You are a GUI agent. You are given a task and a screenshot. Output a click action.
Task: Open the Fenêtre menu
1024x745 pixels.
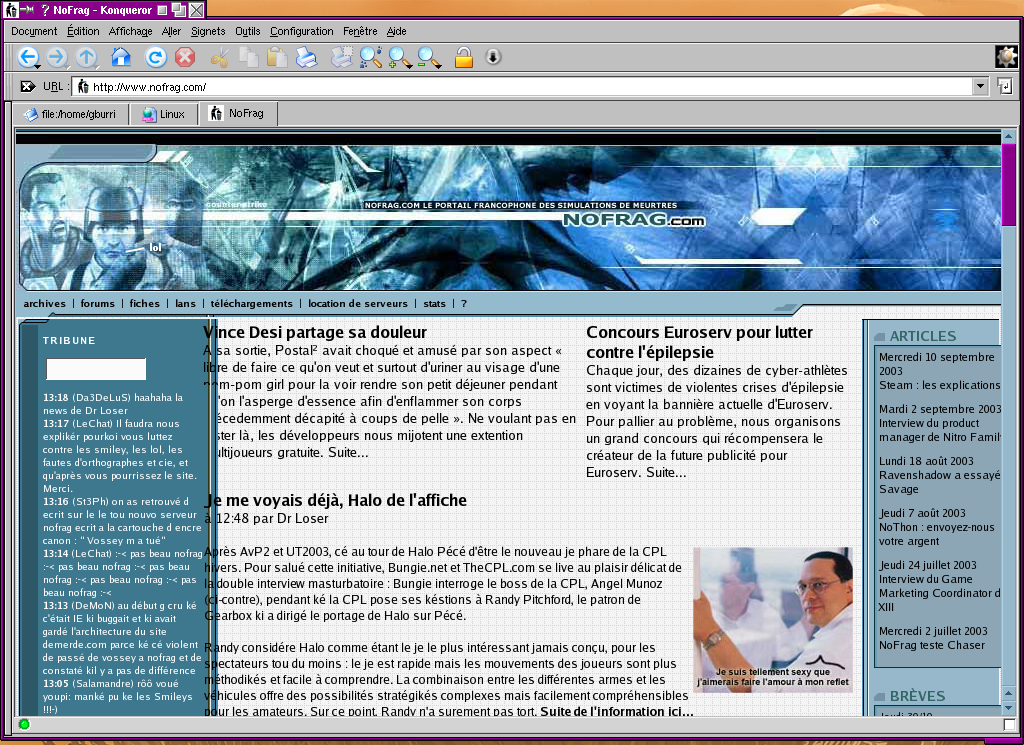(360, 31)
